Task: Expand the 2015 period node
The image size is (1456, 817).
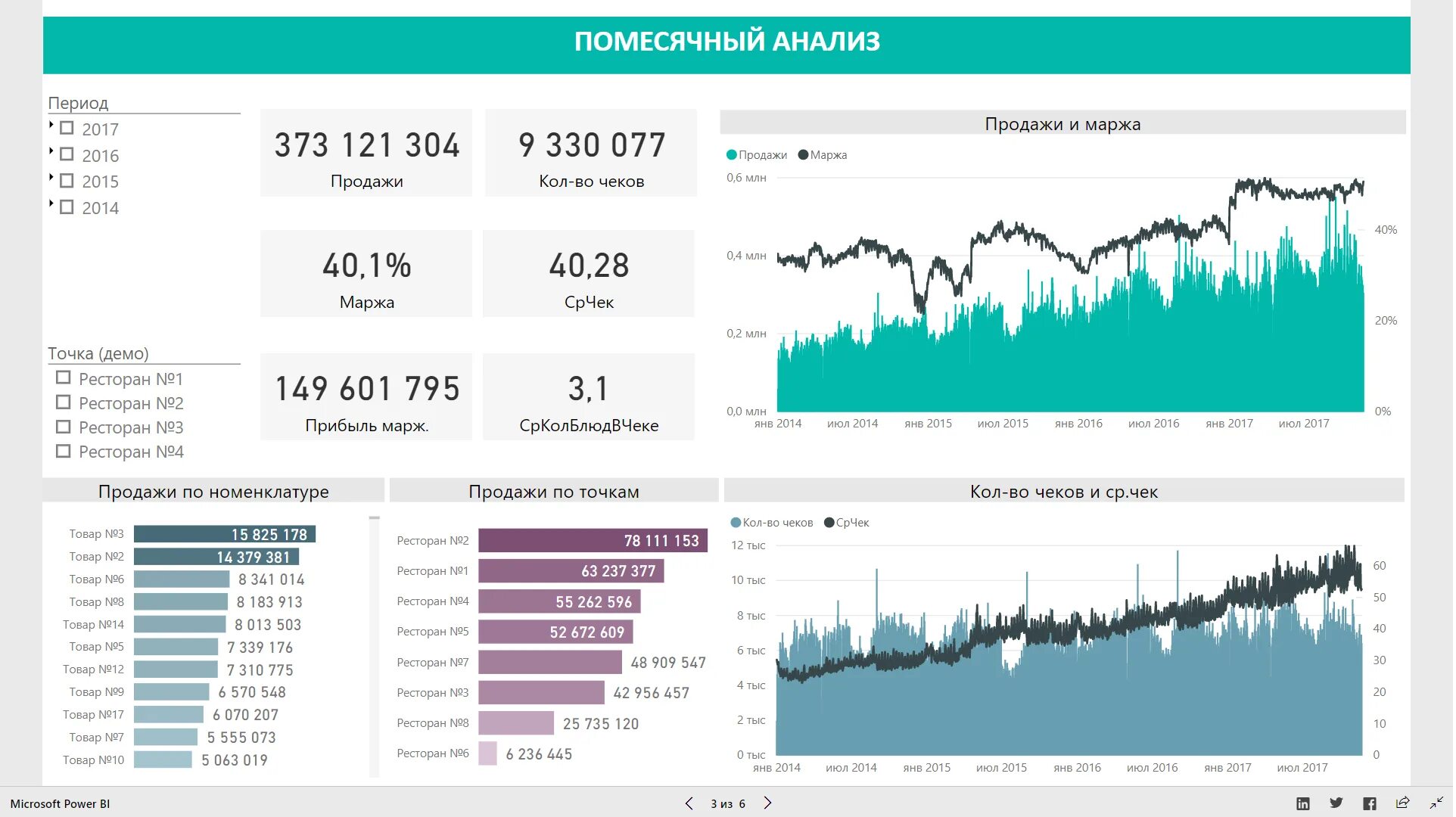Action: (x=51, y=178)
